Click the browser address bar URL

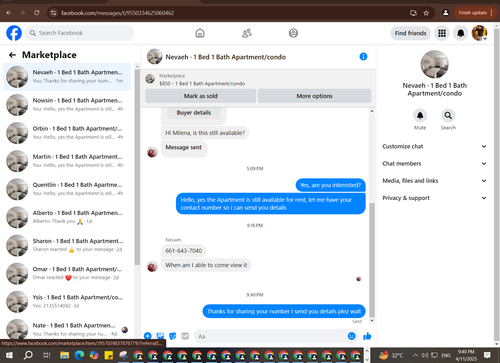click(x=117, y=13)
